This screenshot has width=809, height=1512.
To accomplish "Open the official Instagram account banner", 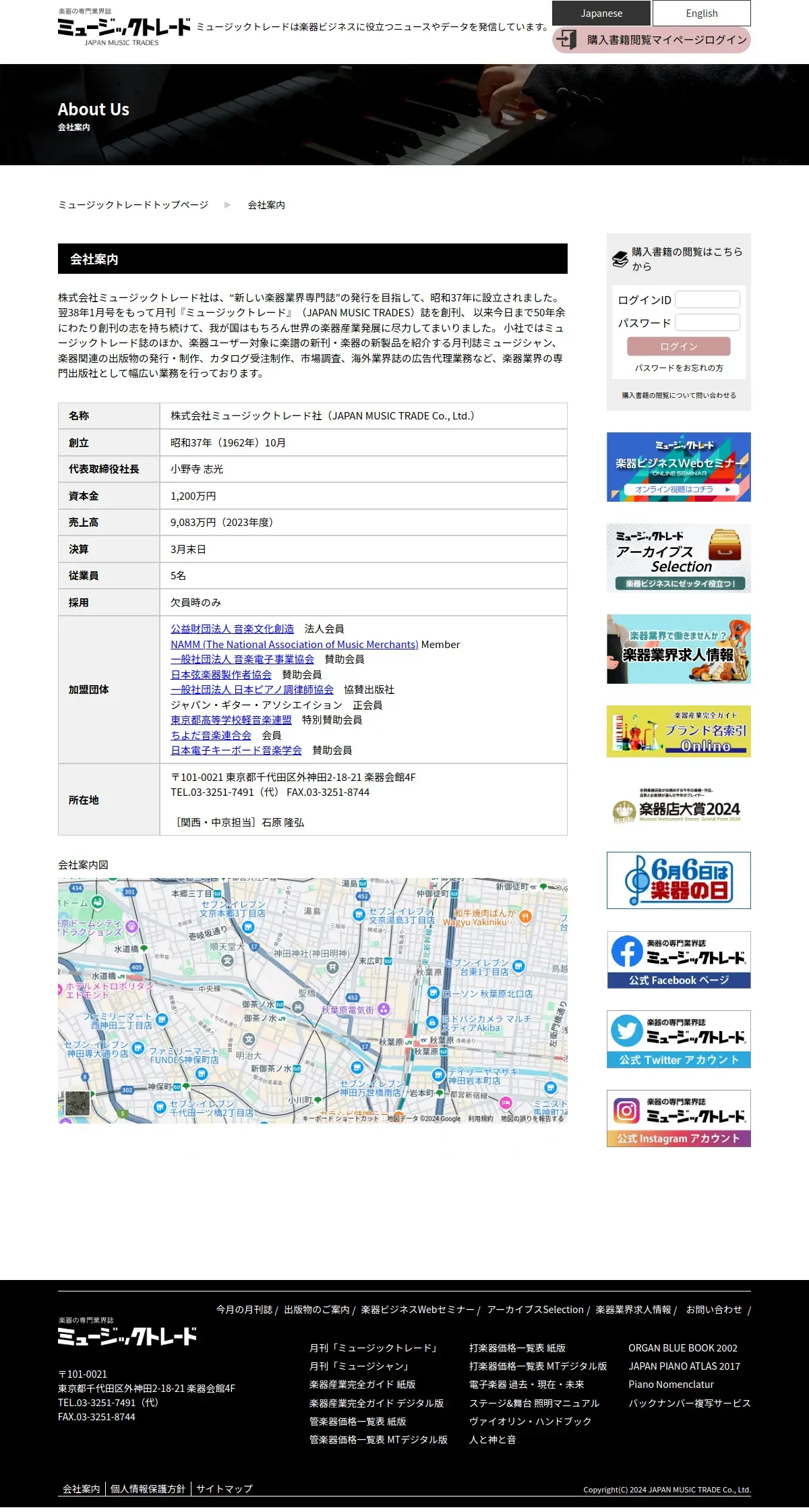I will [679, 1118].
